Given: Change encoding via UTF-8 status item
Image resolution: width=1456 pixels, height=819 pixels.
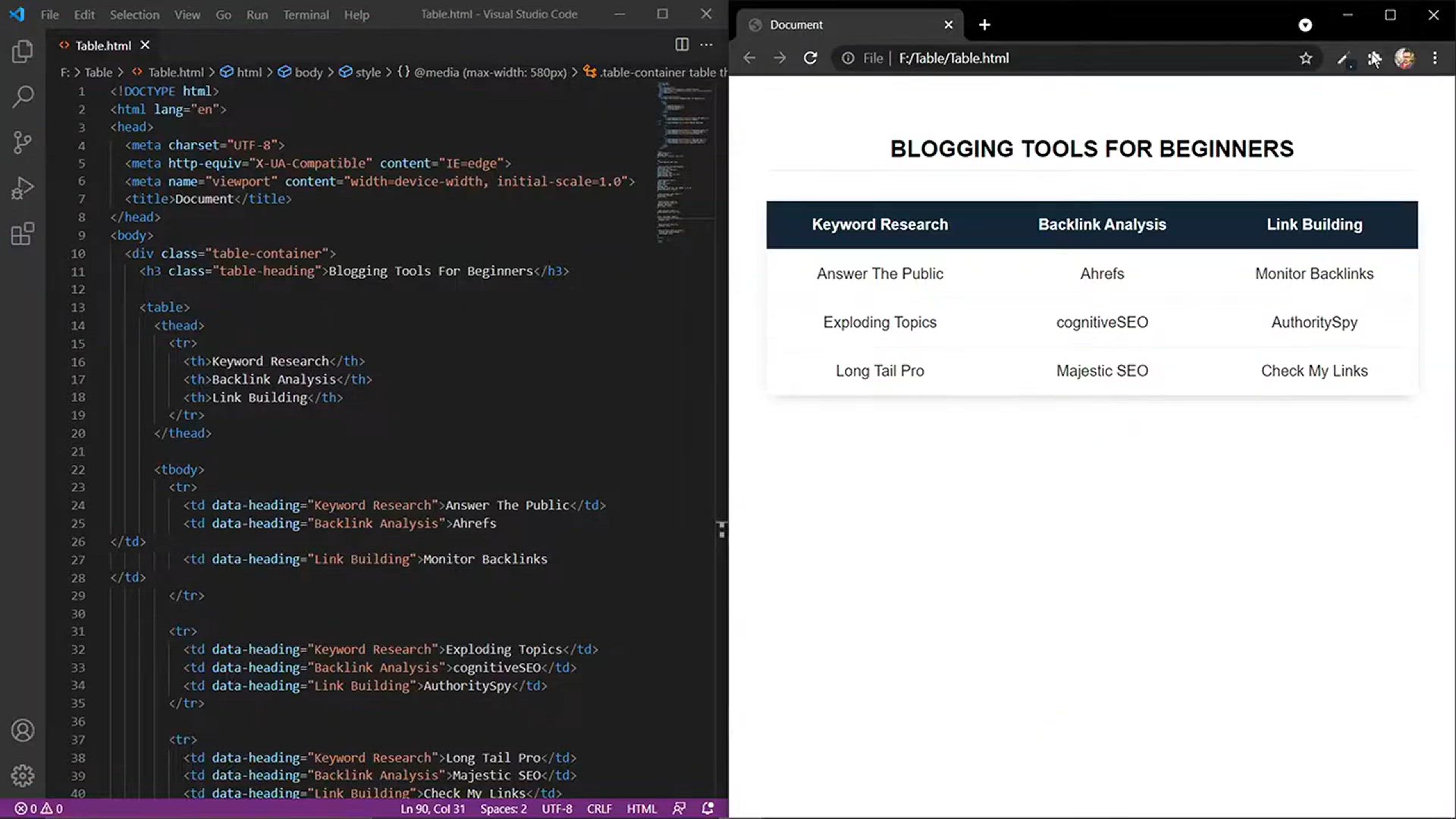Looking at the screenshot, I should click(557, 808).
